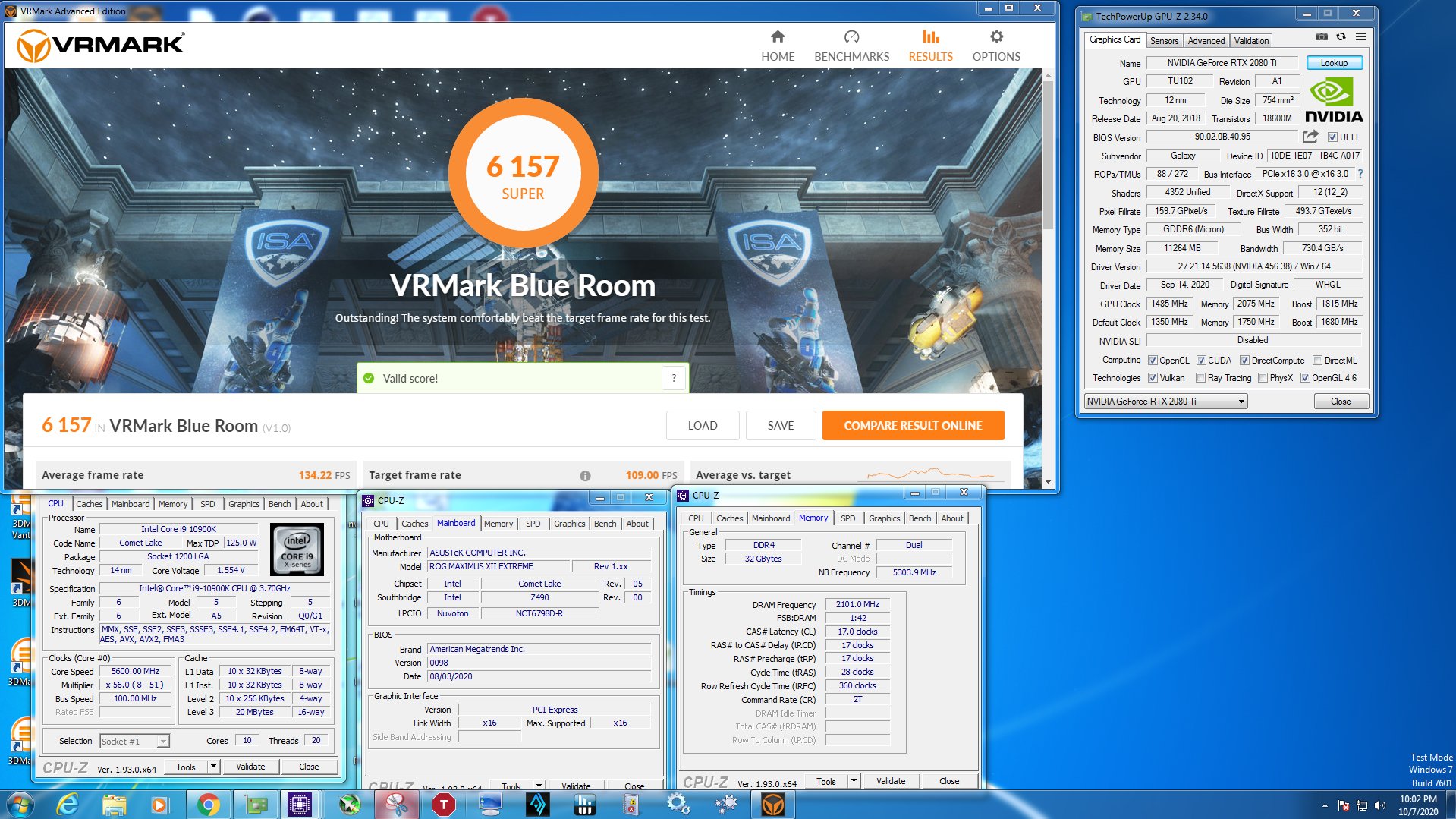The width and height of the screenshot is (1456, 819).
Task: Open the BENCHMARKS section in VRMark
Action: click(x=851, y=46)
